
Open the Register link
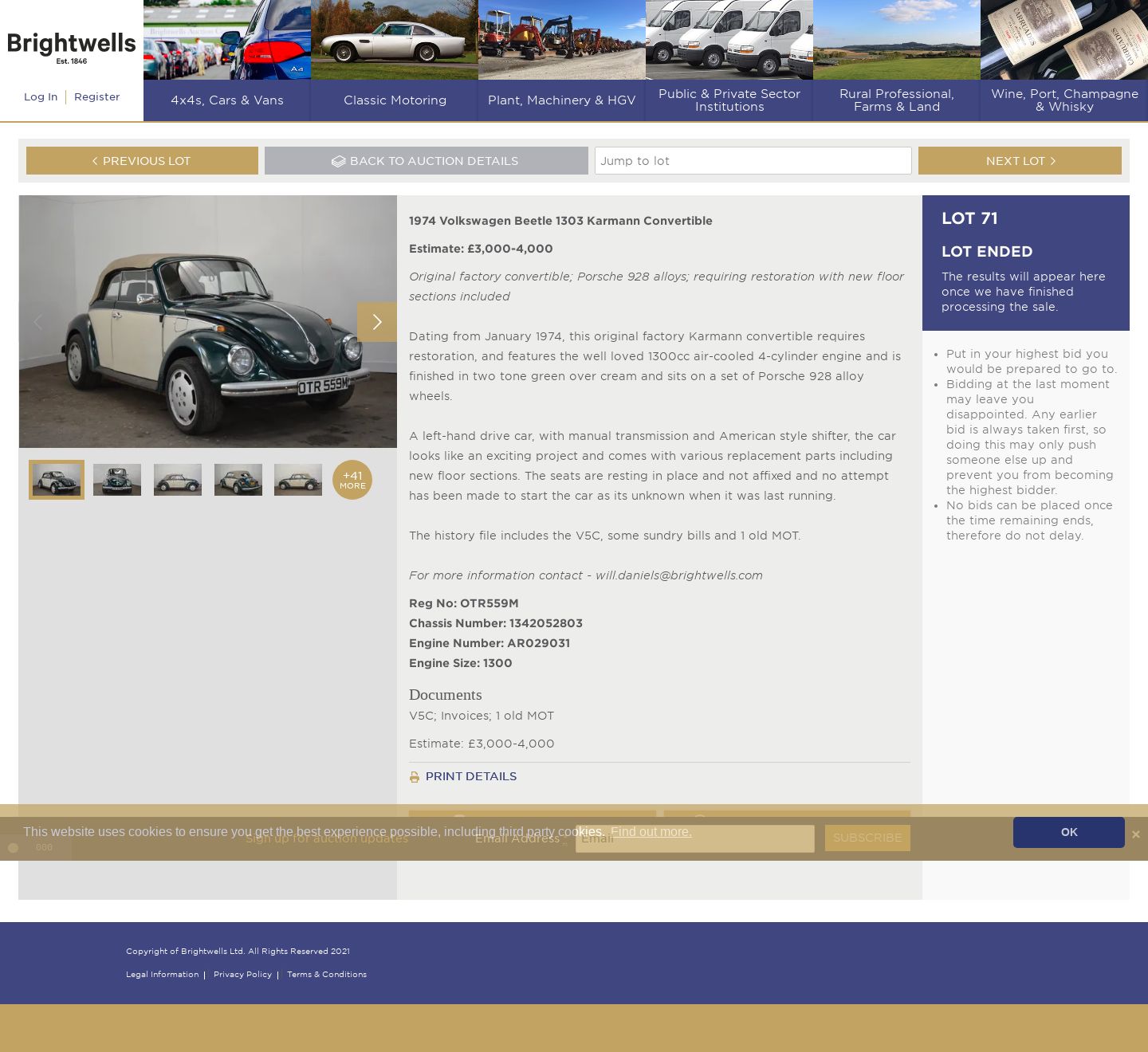tap(96, 96)
